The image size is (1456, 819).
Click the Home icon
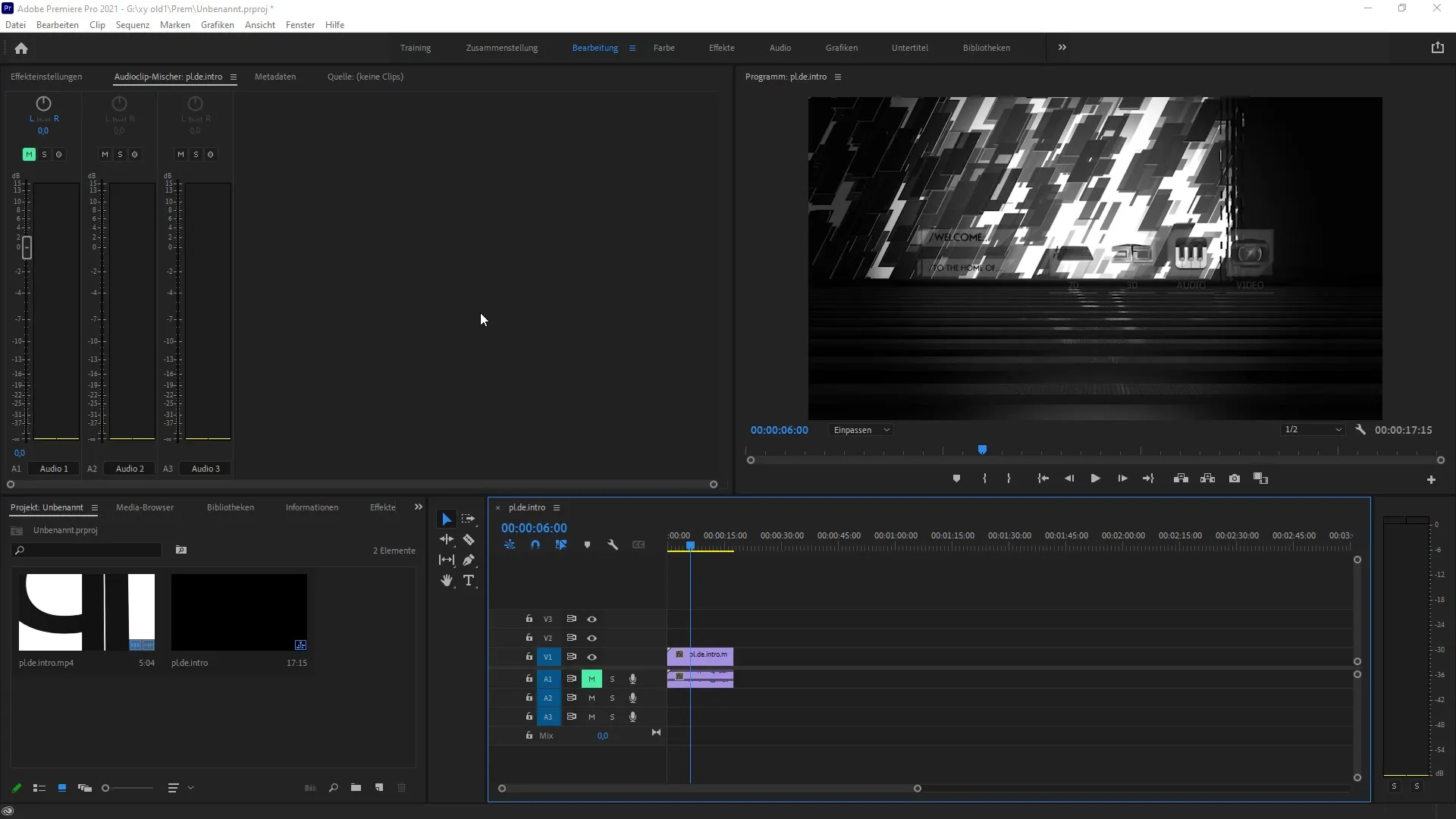coord(21,49)
